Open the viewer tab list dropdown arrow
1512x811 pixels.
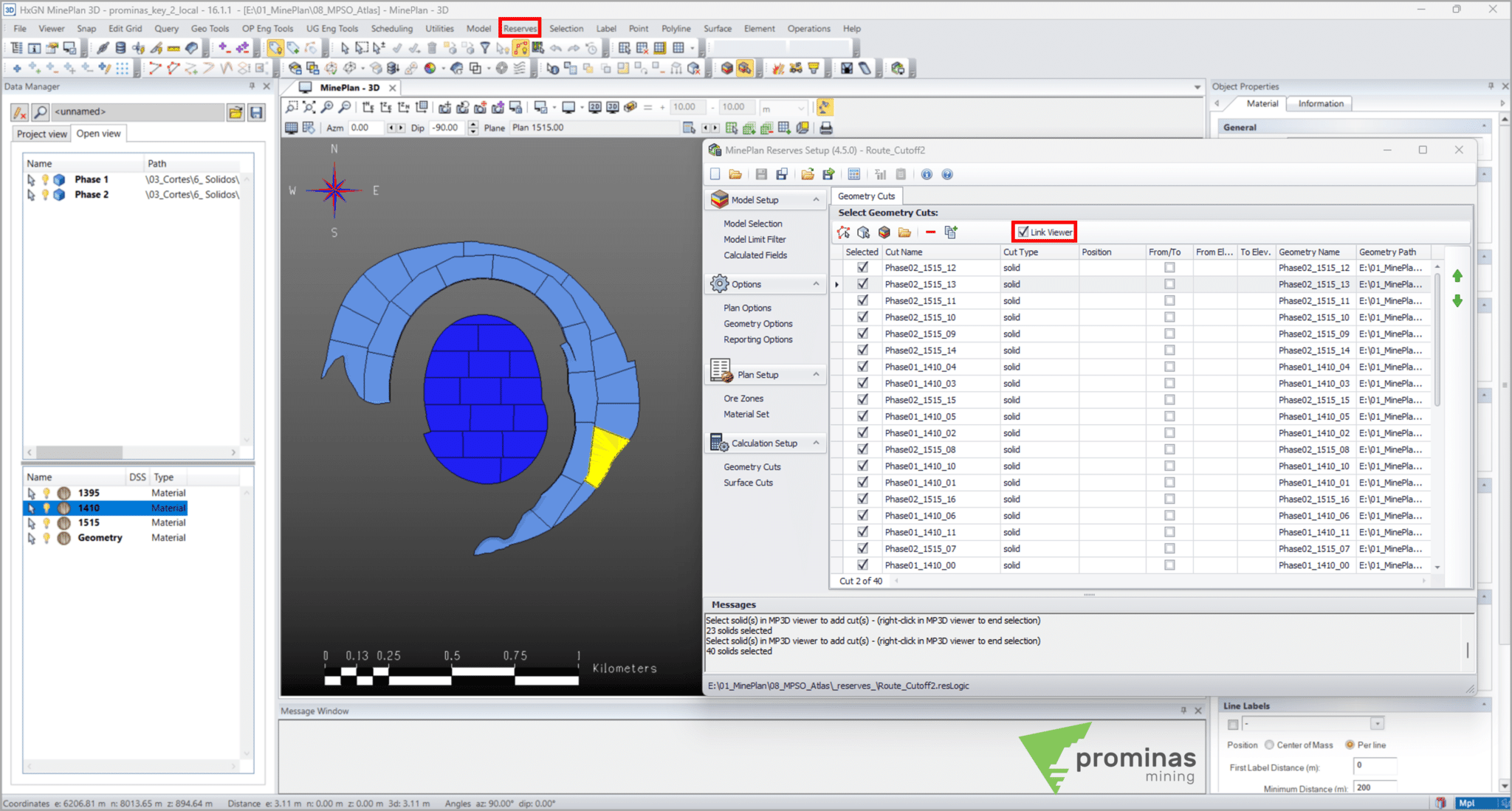tap(1197, 87)
